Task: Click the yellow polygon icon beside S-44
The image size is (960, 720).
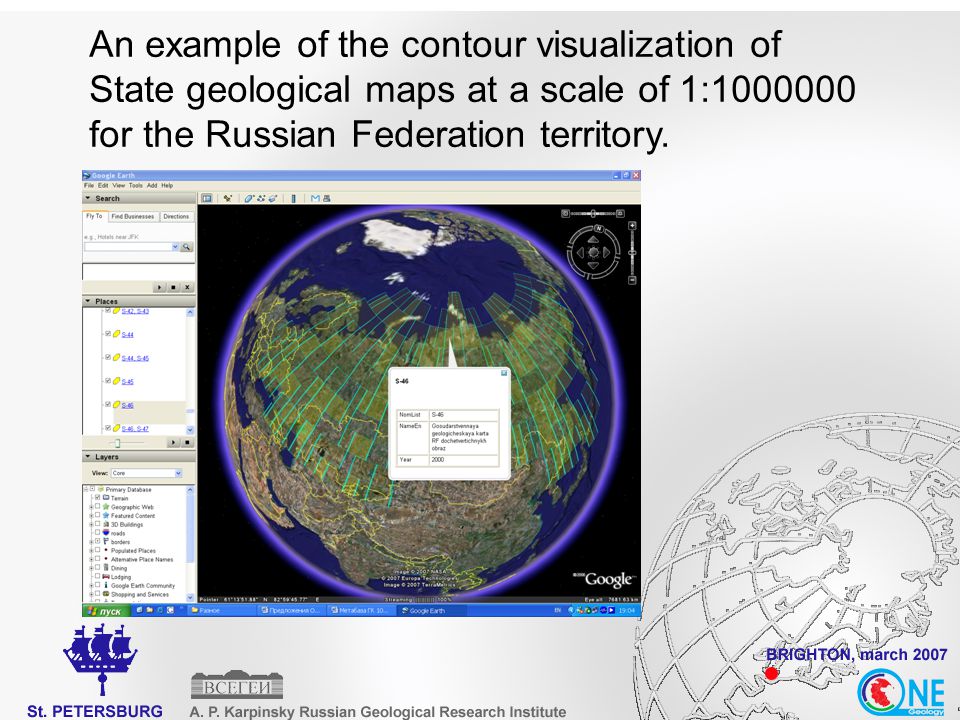Action: 116,334
